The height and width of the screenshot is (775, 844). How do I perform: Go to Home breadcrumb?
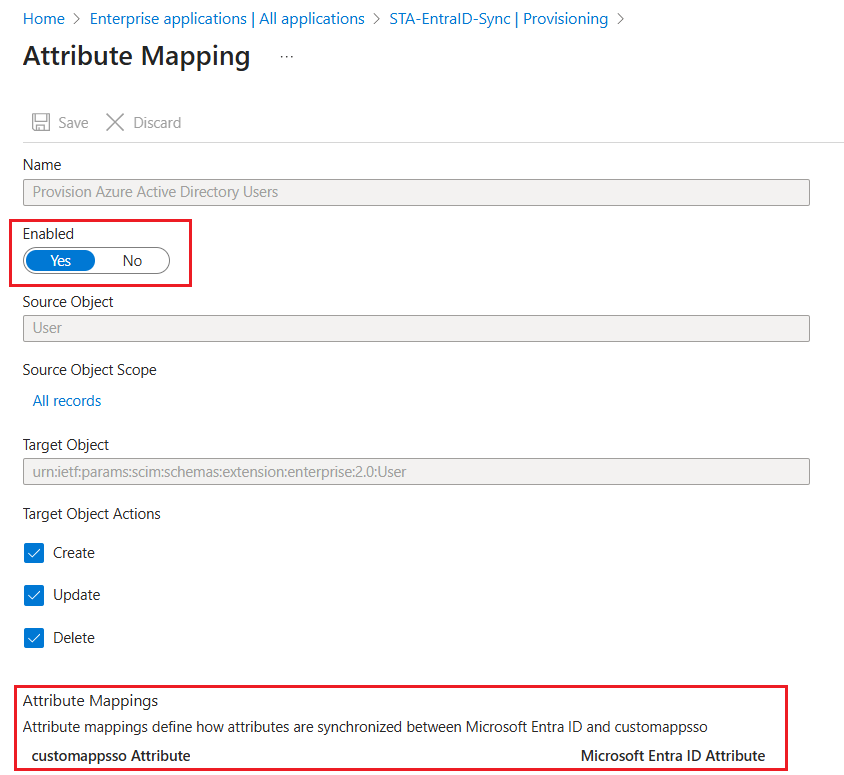tap(43, 19)
